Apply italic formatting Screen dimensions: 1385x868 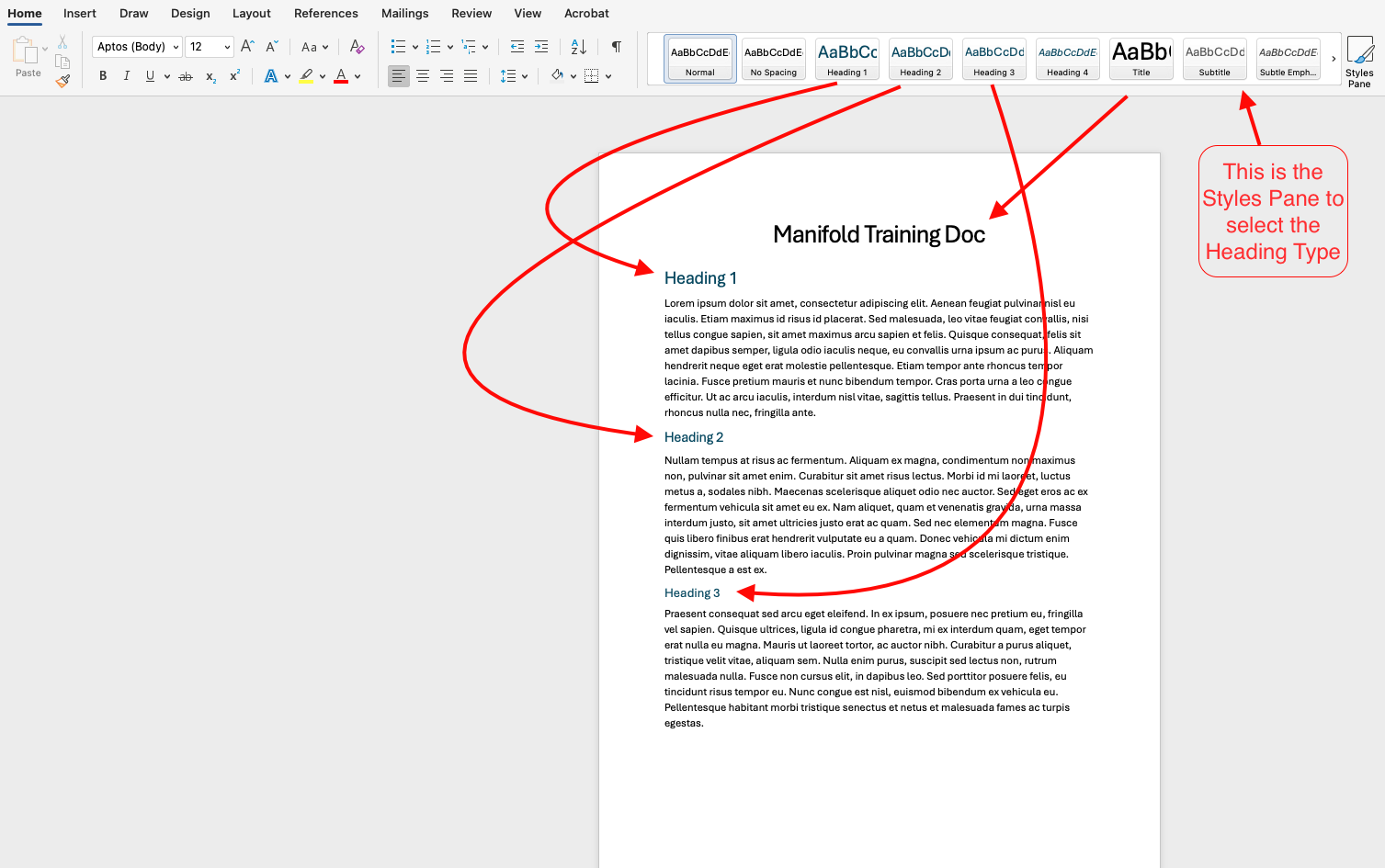click(126, 76)
